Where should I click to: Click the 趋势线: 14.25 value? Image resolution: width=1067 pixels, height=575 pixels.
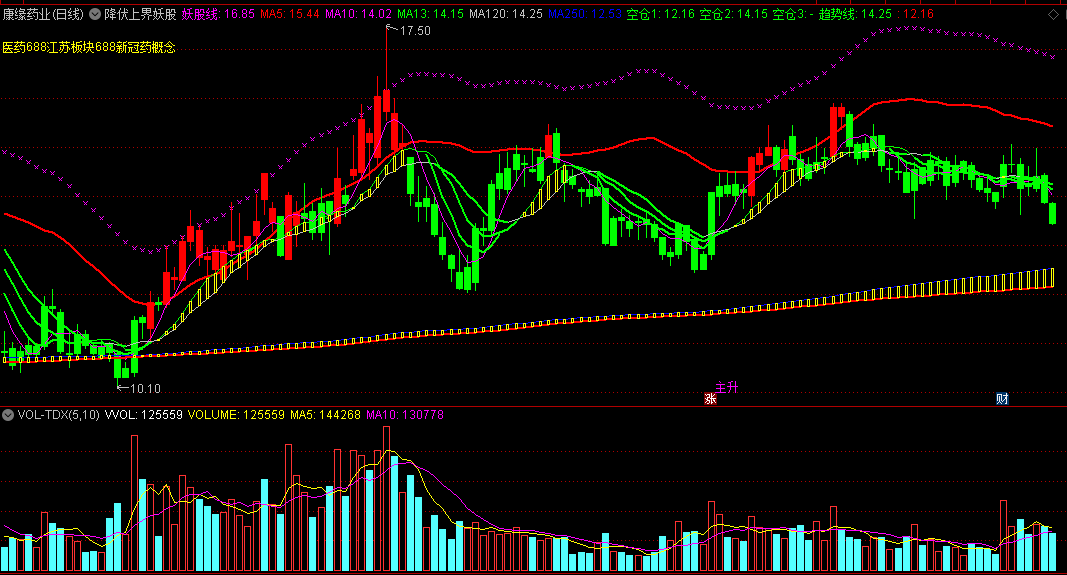coord(855,14)
